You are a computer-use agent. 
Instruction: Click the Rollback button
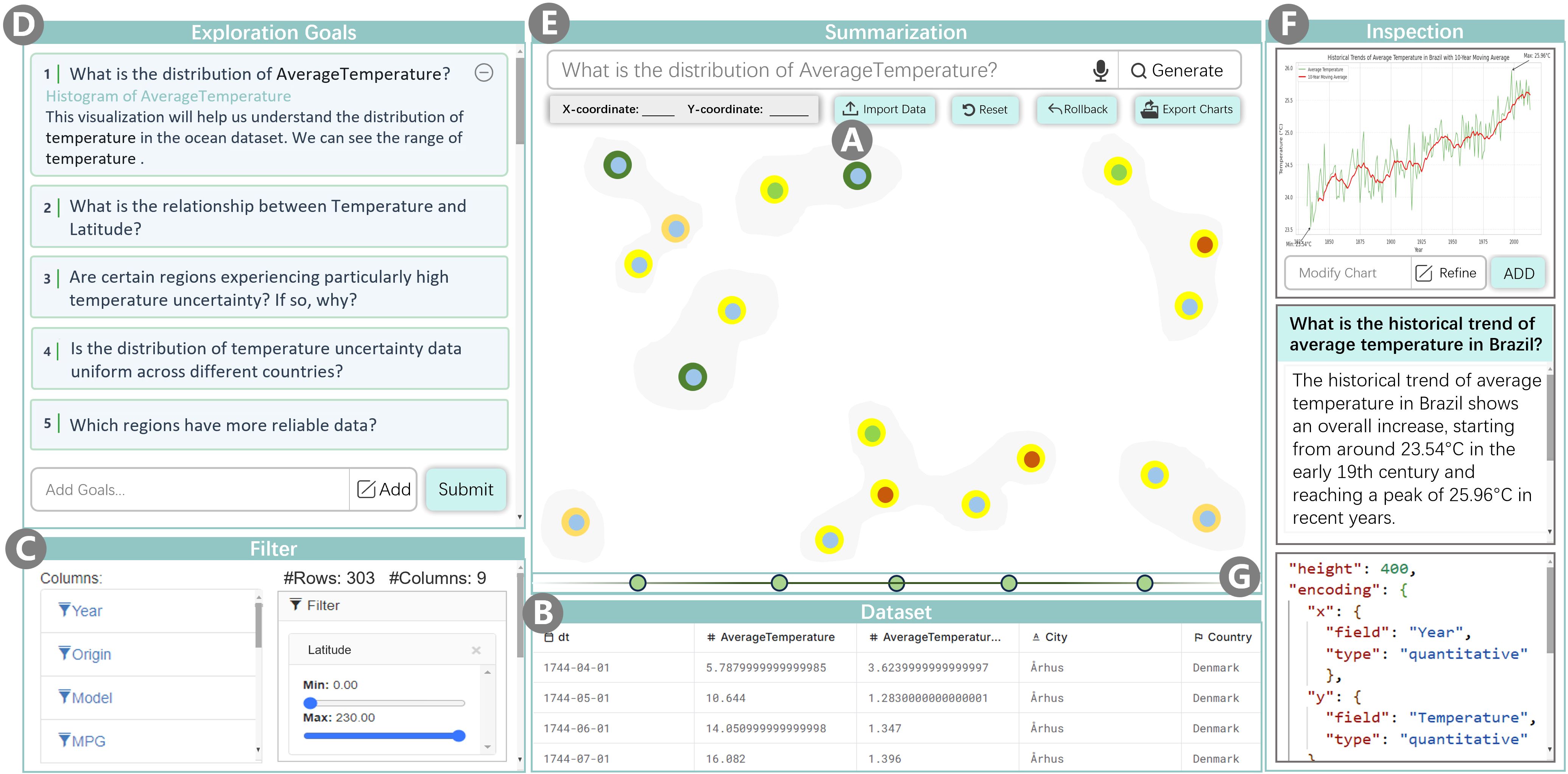coord(1077,109)
